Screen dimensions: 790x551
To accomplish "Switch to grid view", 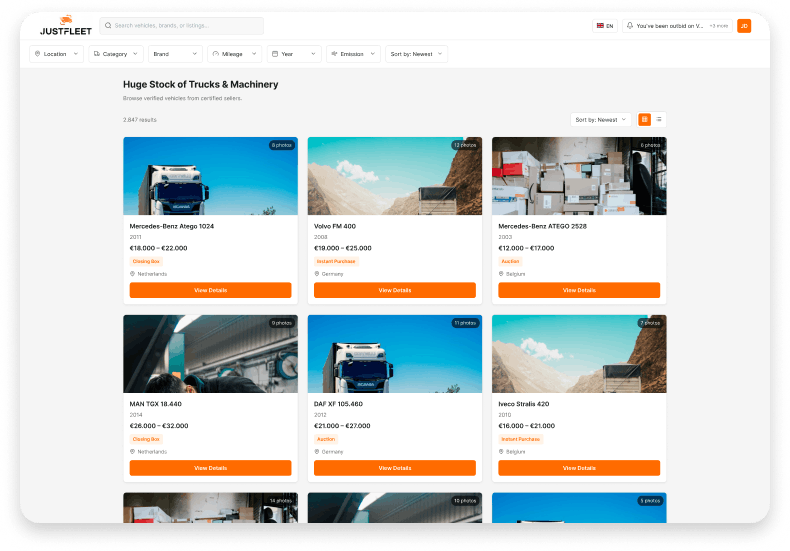I will point(644,119).
